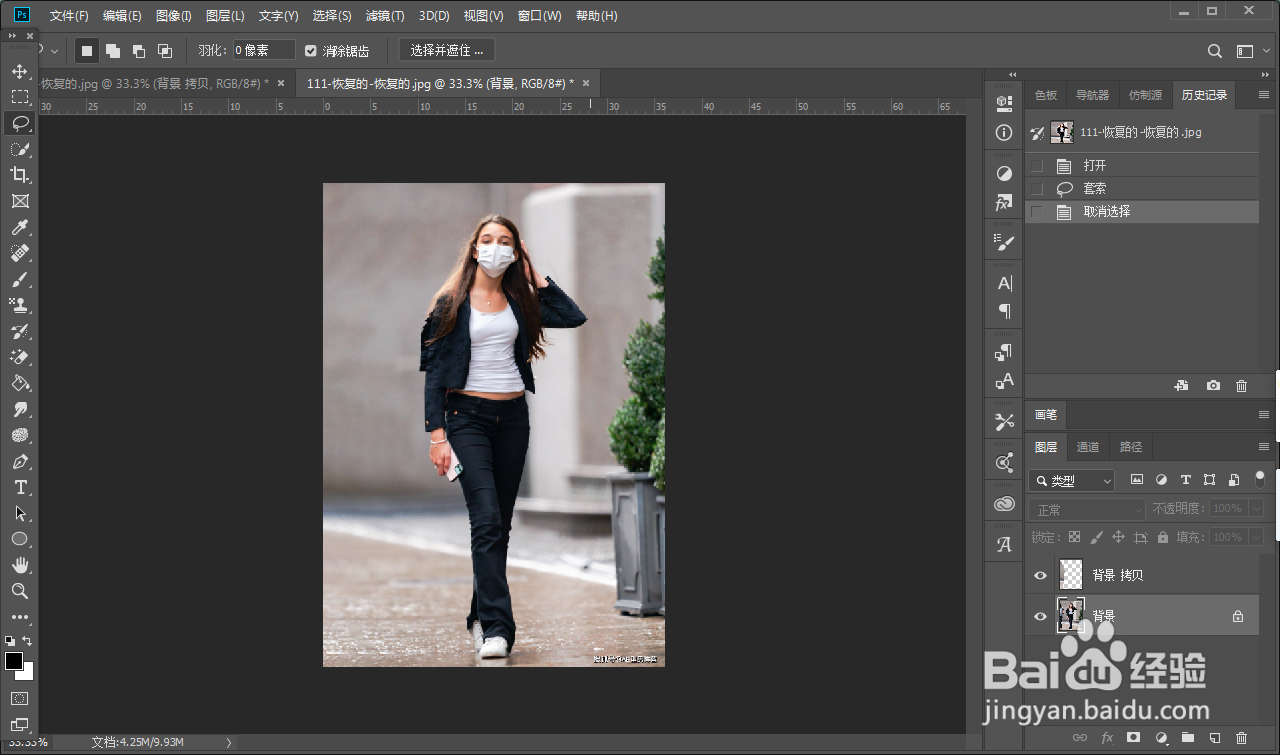The width and height of the screenshot is (1280, 755).
Task: Select the Eraser tool
Action: click(19, 357)
